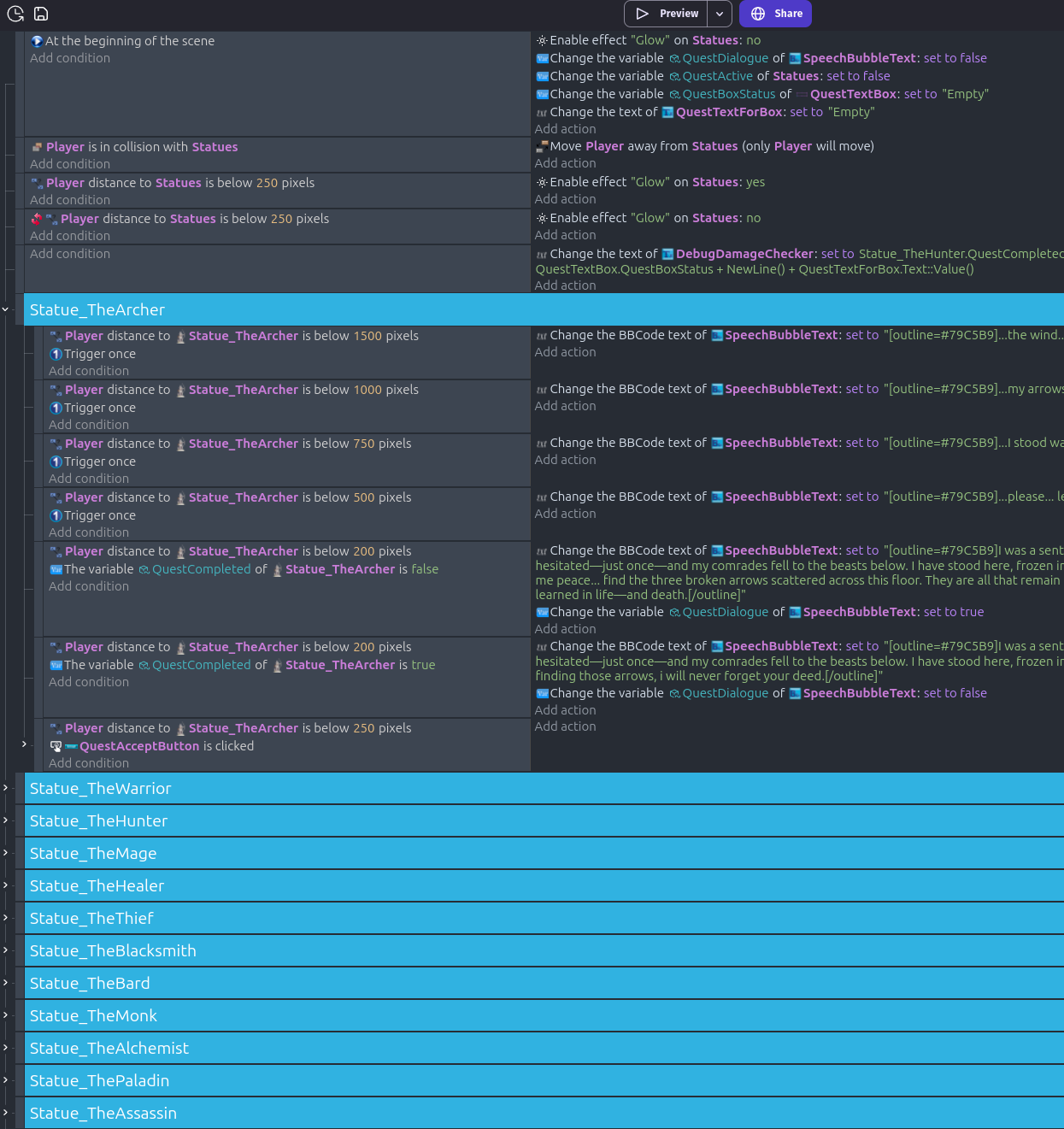This screenshot has height=1129, width=1064.
Task: Open the Preview options dropdown arrow
Action: point(720,14)
